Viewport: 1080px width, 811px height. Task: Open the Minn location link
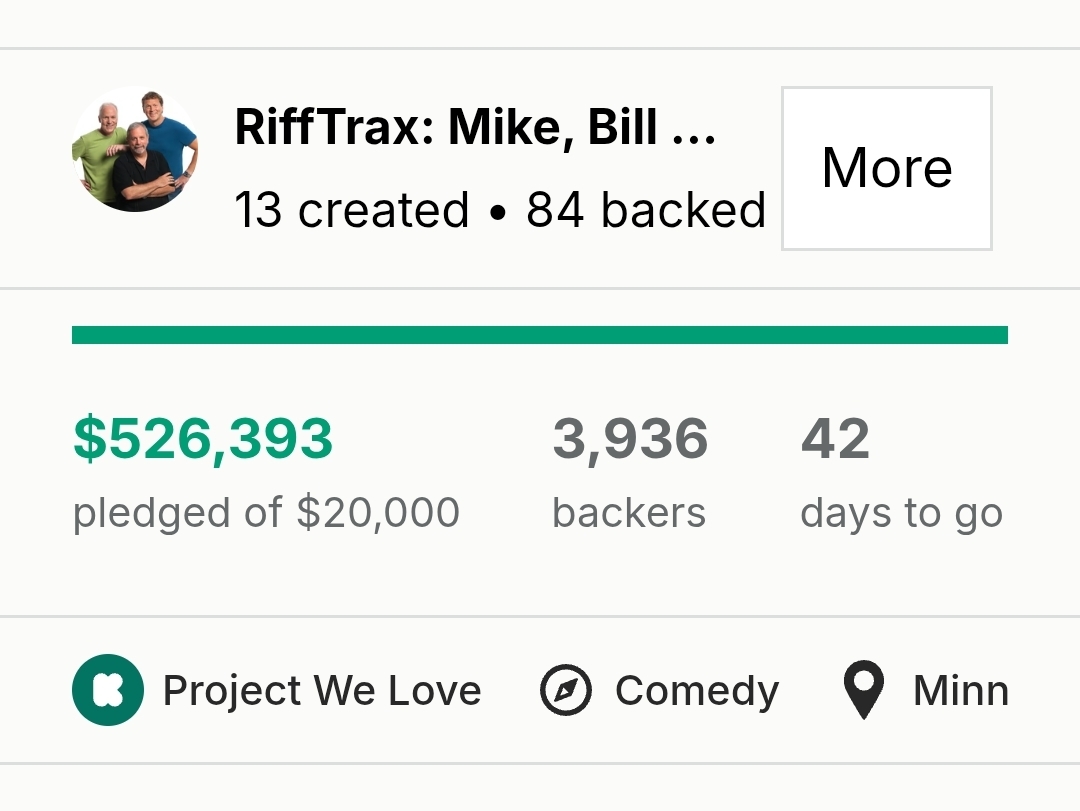click(x=961, y=691)
